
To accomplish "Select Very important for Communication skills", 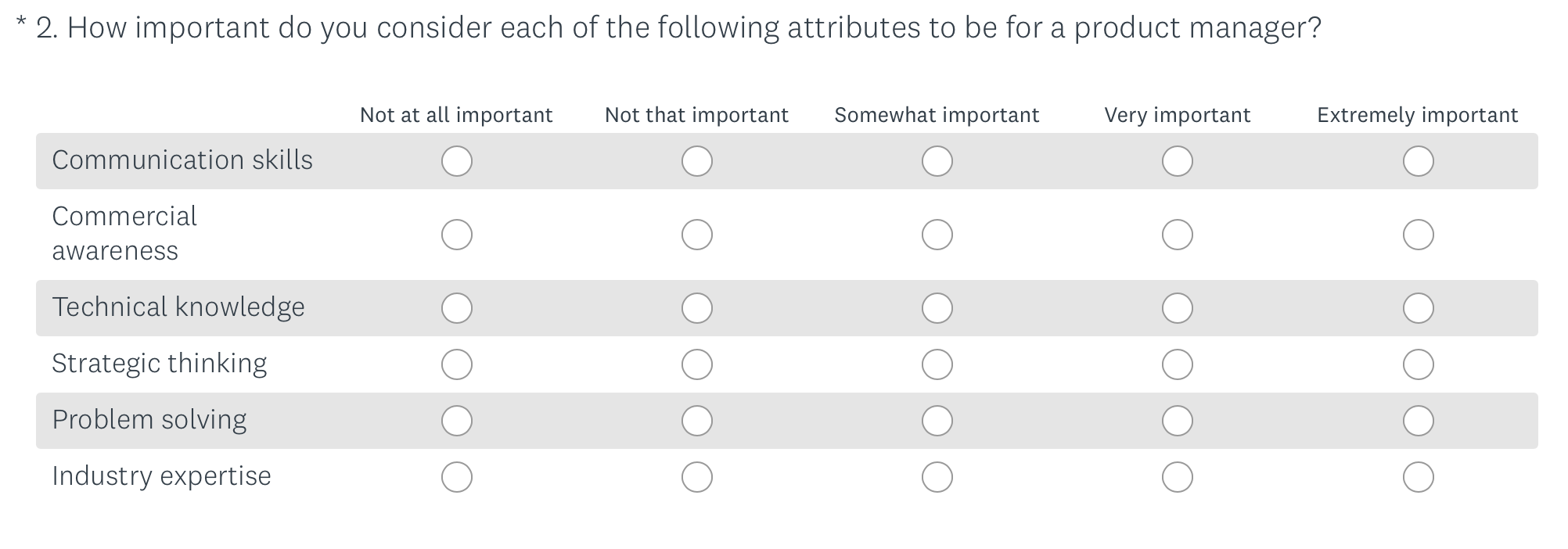I will (1177, 161).
